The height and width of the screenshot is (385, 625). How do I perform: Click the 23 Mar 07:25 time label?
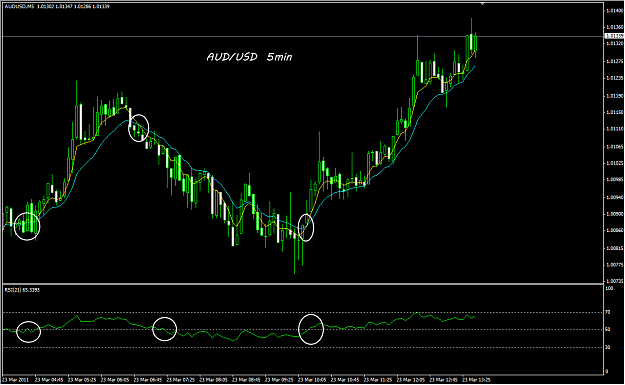(181, 380)
